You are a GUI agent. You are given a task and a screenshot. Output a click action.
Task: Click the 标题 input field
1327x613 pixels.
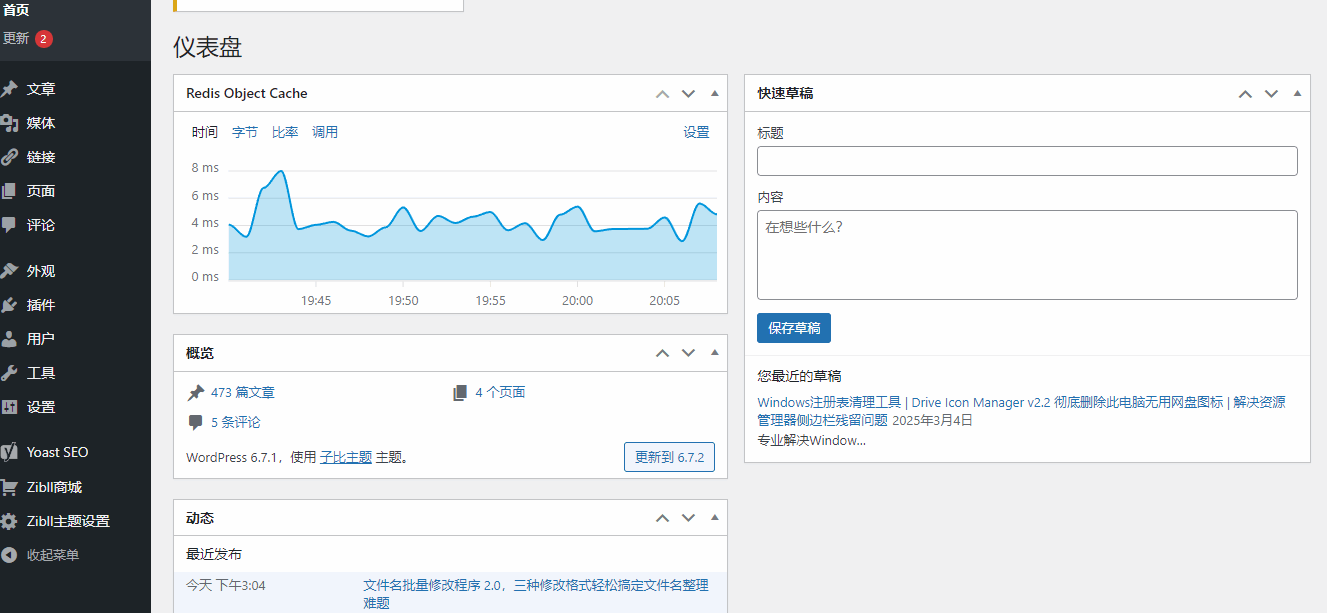[x=1026, y=160]
